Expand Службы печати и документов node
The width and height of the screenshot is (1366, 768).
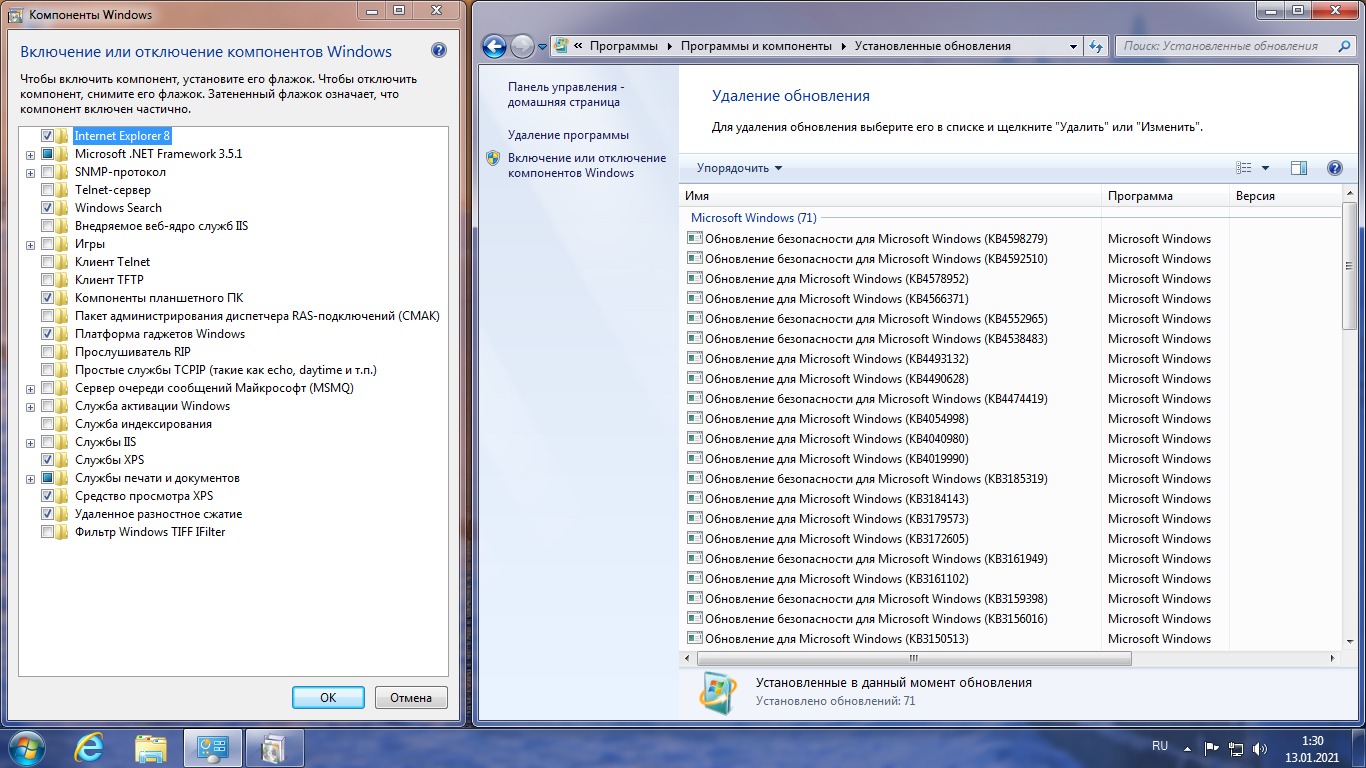(31, 479)
